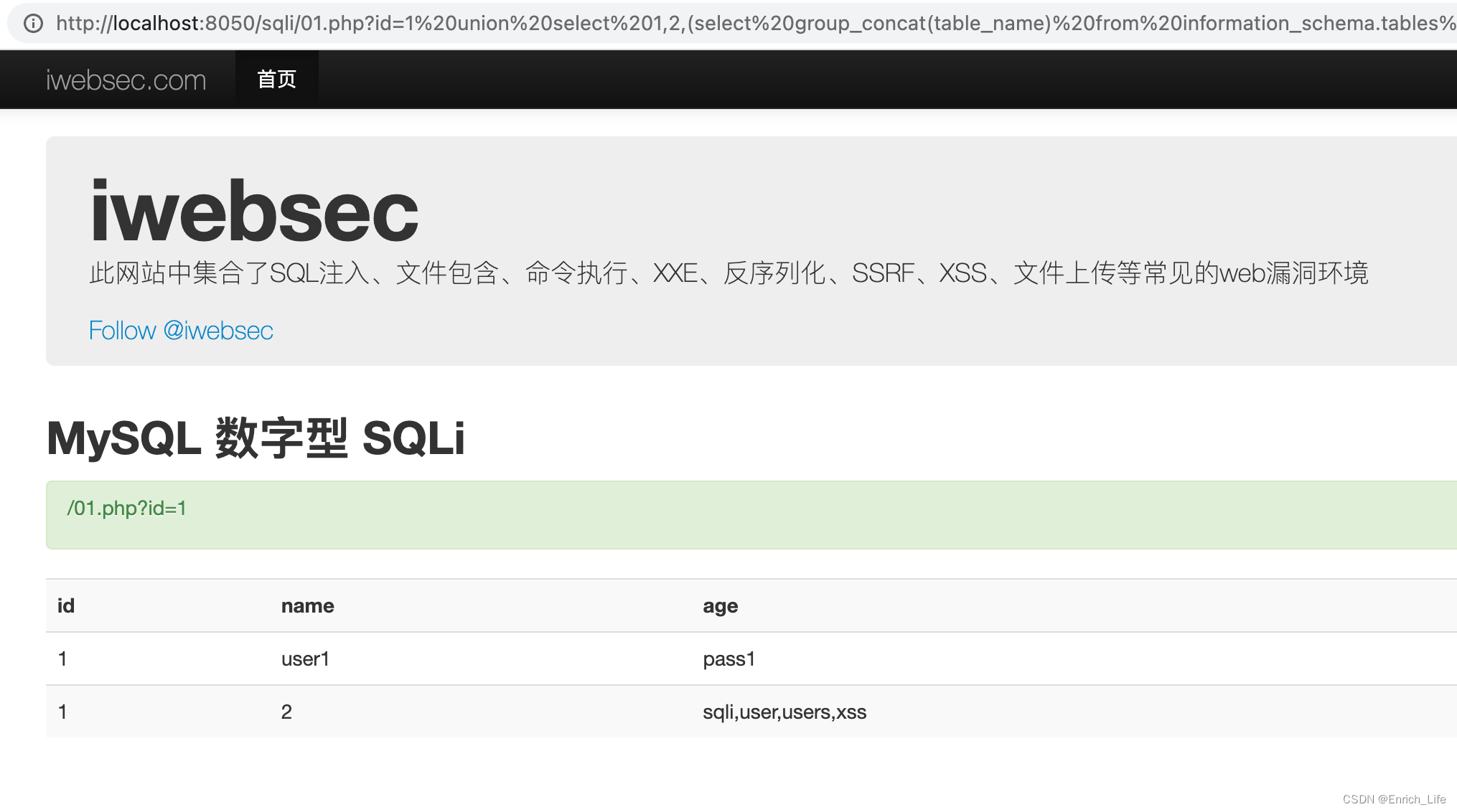Select the pass1 table cell
The width and height of the screenshot is (1457, 812).
(x=728, y=658)
